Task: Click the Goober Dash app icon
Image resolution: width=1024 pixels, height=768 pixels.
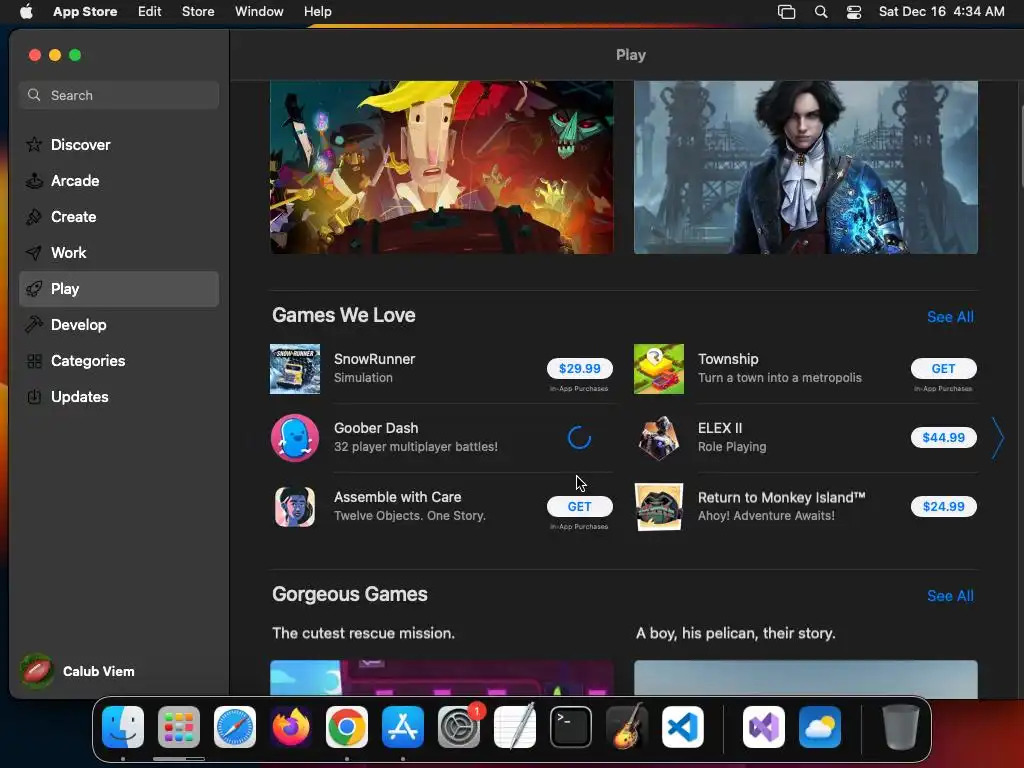Action: (x=295, y=438)
